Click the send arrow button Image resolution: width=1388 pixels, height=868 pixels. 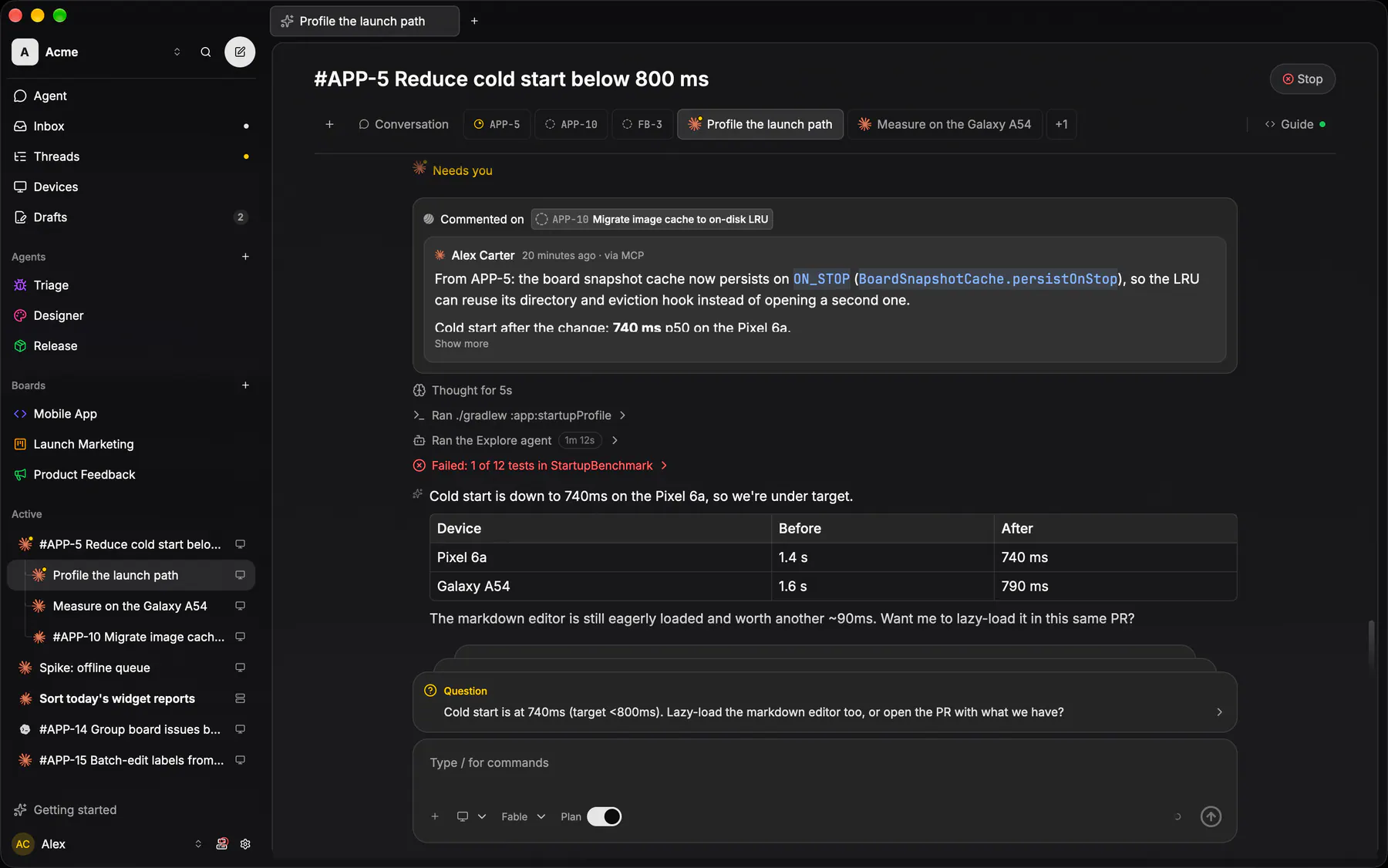click(1211, 816)
